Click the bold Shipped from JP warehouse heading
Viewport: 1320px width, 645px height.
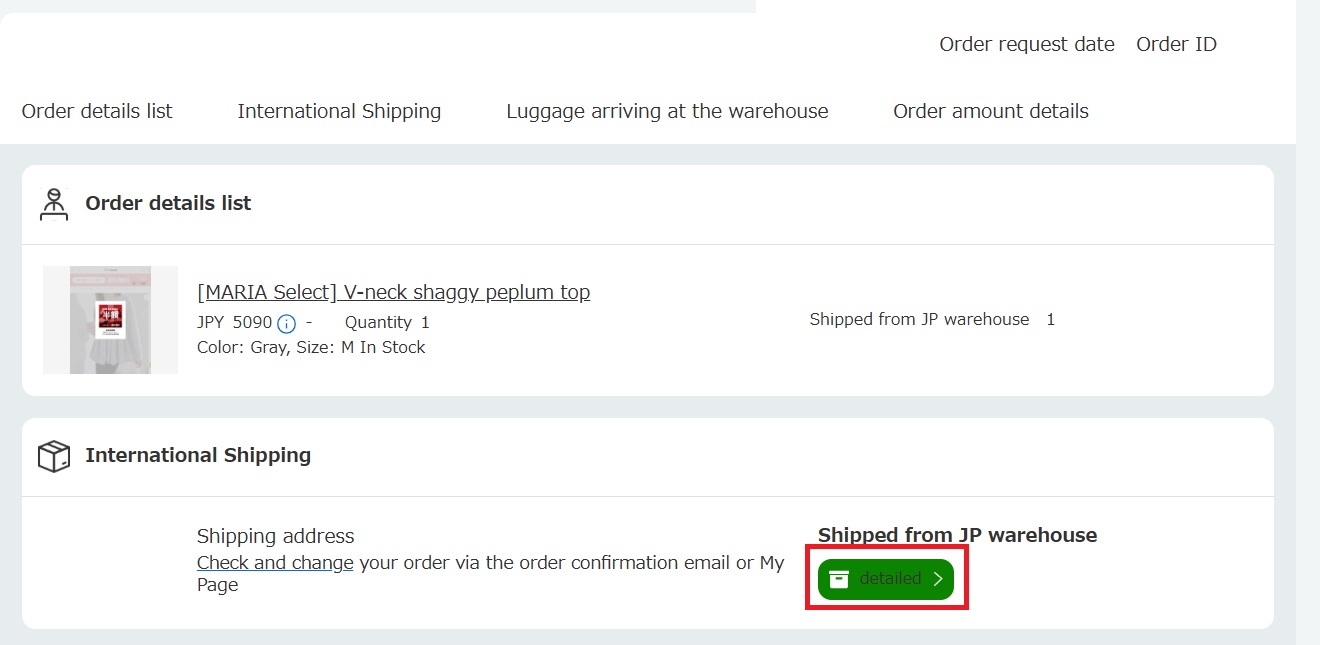click(957, 535)
